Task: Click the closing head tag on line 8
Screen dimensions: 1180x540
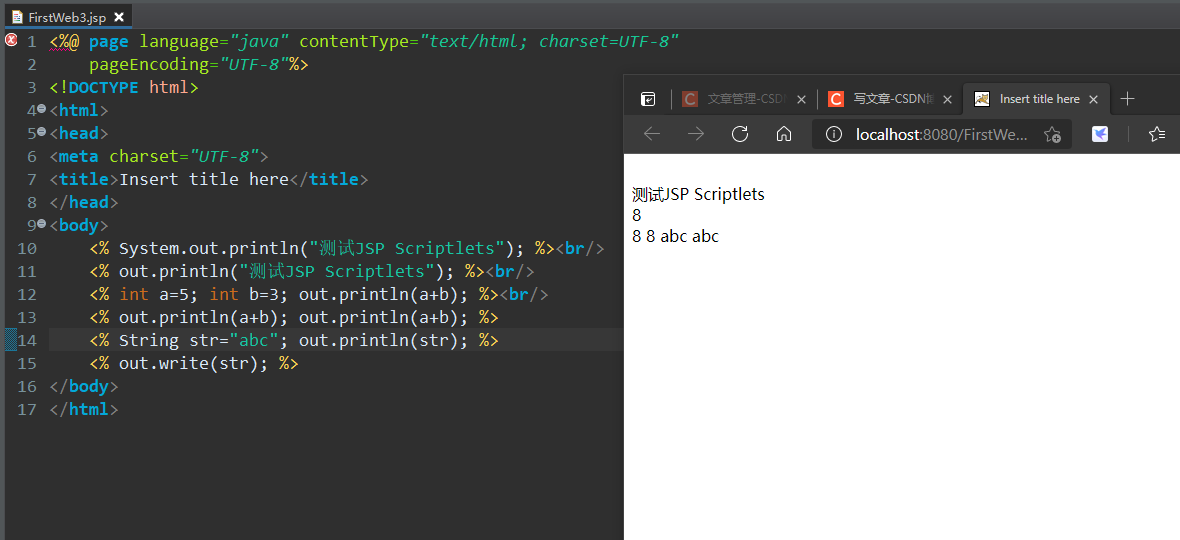Action: 84,202
